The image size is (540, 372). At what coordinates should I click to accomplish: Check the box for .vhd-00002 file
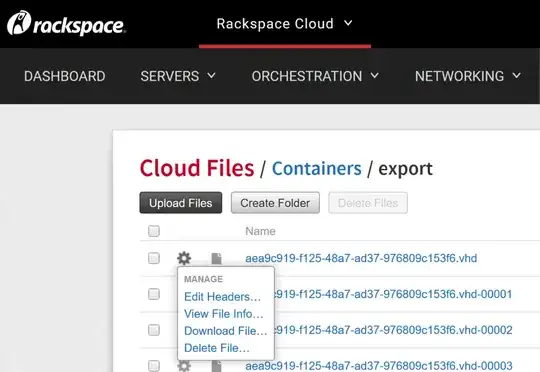click(x=154, y=330)
